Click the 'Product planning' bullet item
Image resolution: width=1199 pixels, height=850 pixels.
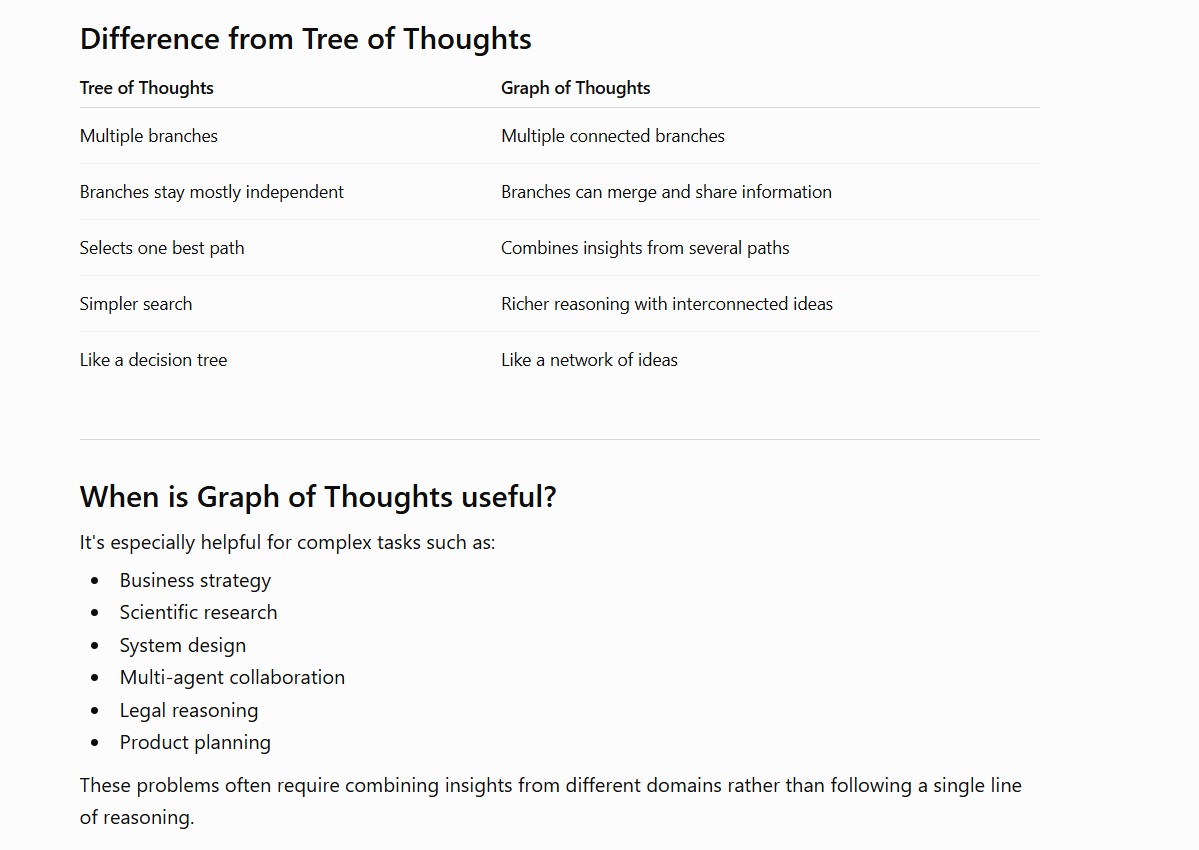pos(194,742)
